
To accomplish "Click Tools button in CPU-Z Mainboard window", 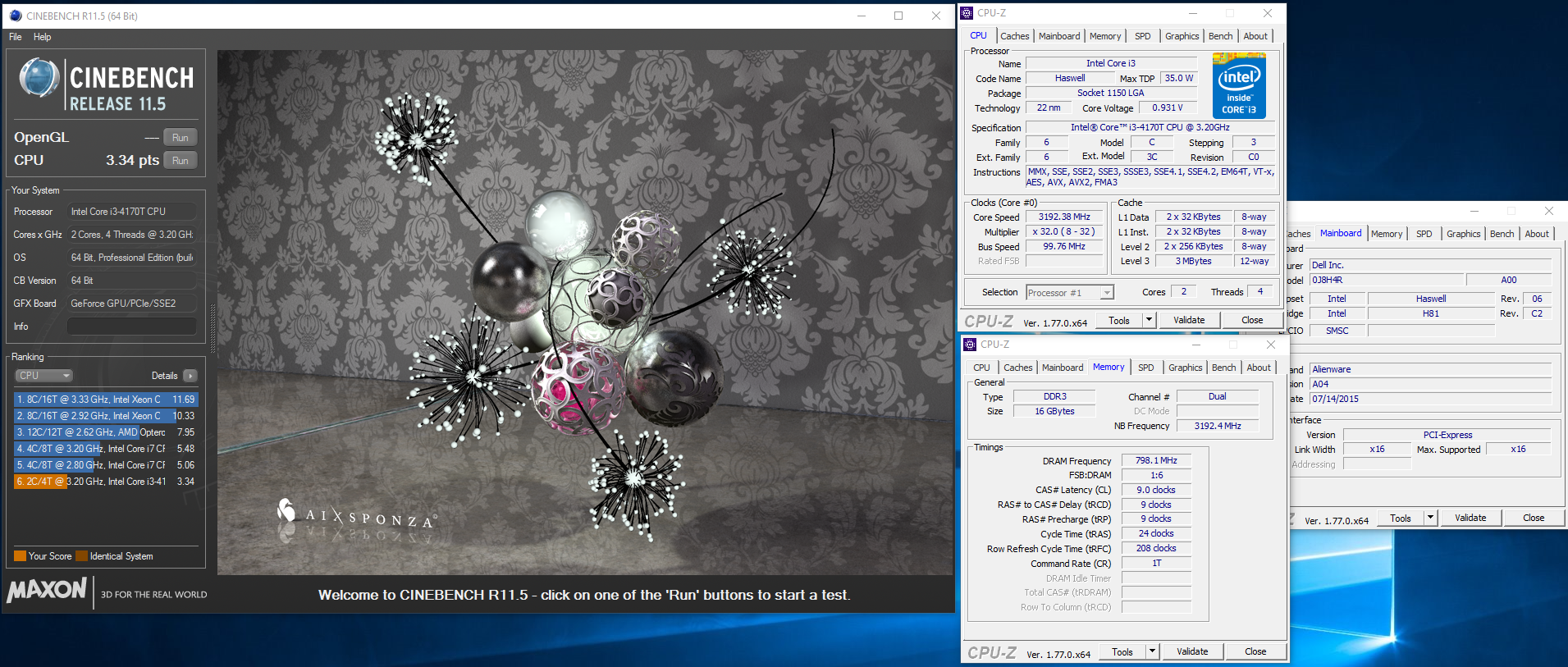I will [x=1401, y=519].
